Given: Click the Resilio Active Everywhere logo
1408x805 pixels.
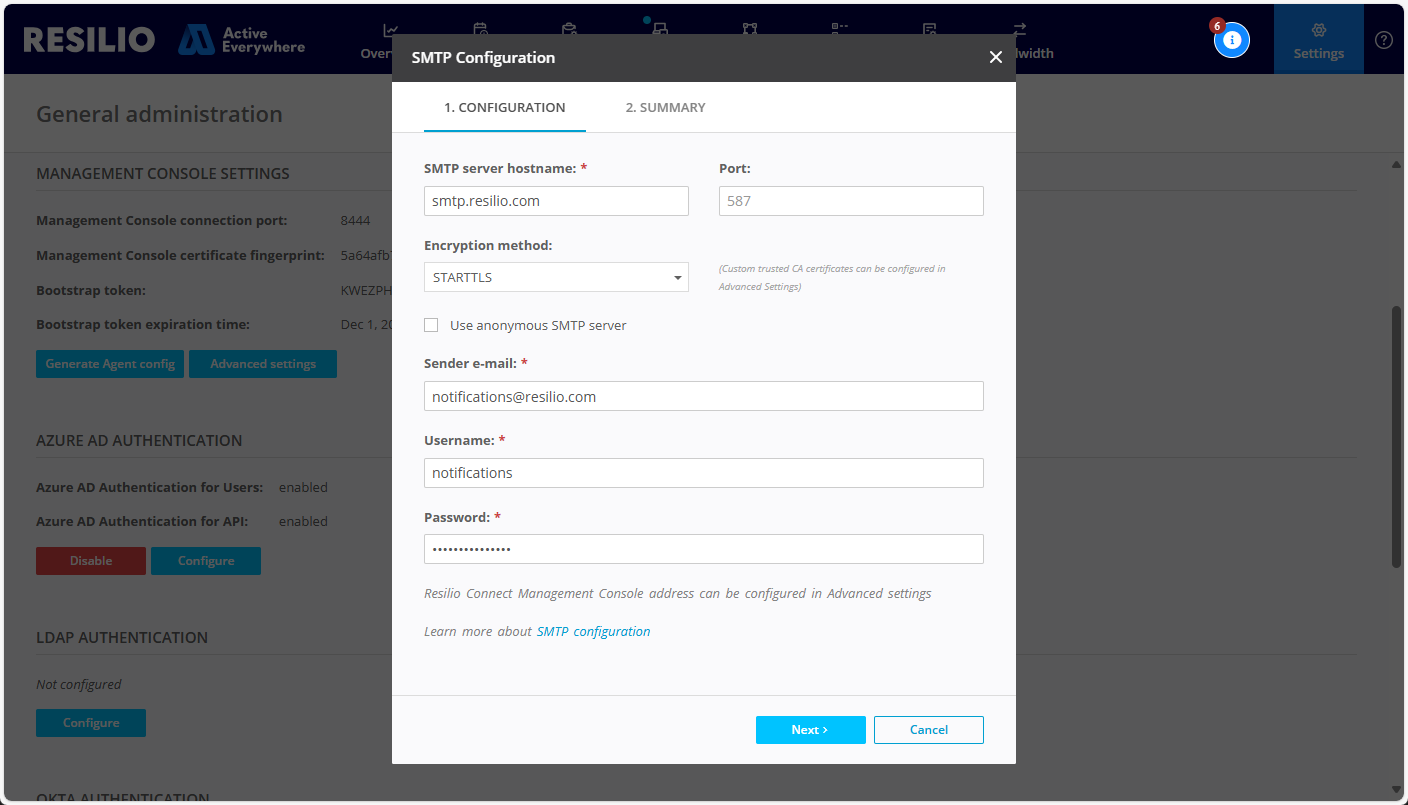Looking at the screenshot, I should pos(165,40).
